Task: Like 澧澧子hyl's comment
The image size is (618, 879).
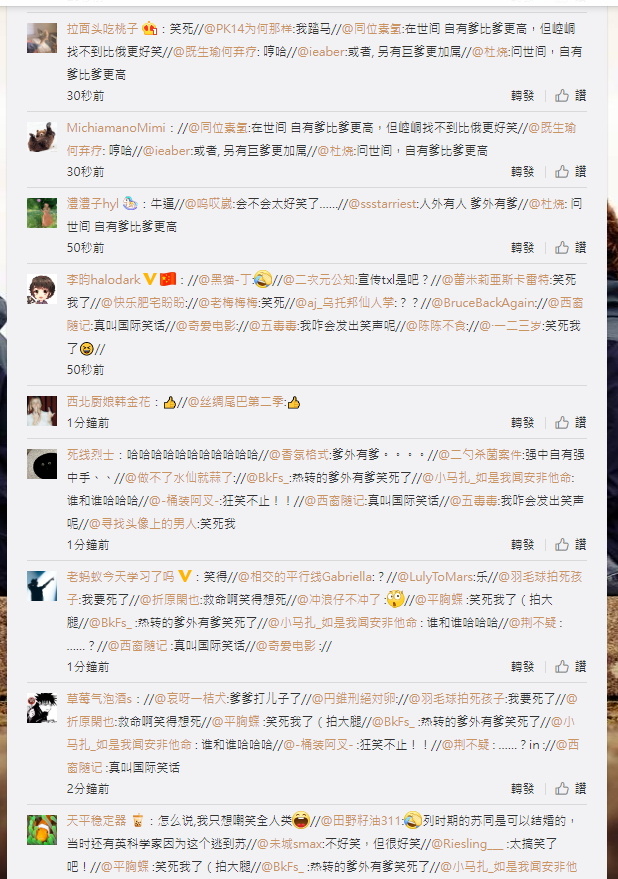Action: [570, 248]
